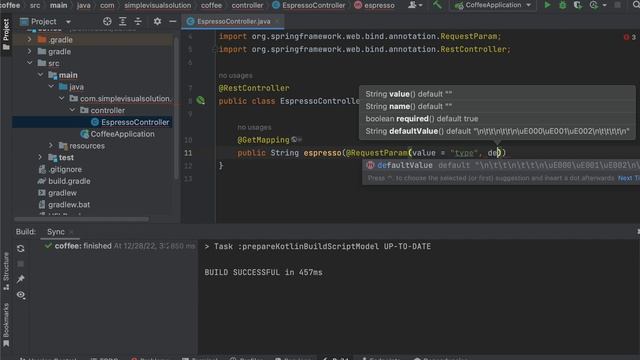Collapse the java folder

51,87
